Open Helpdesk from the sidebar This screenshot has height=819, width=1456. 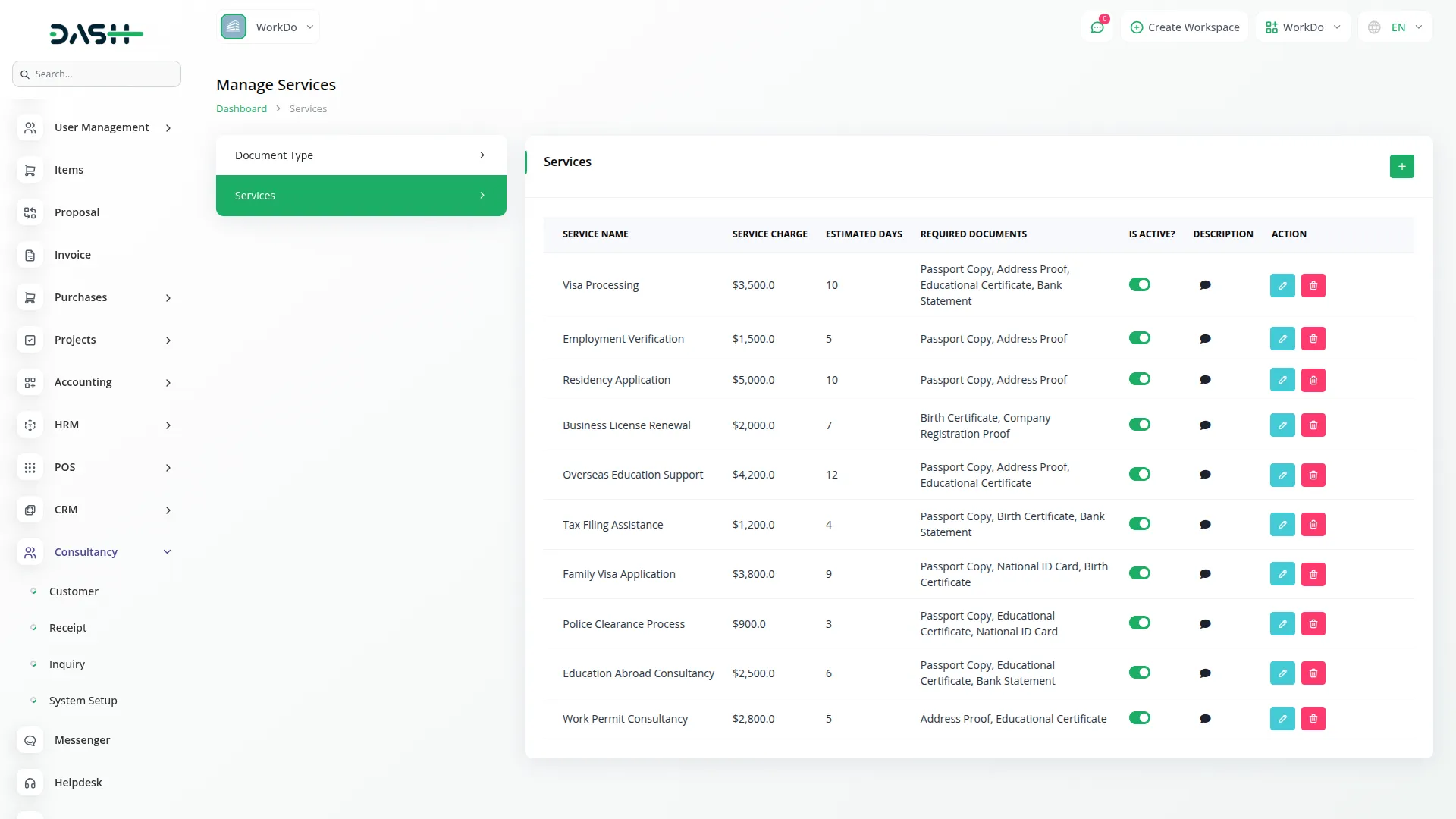click(x=78, y=783)
